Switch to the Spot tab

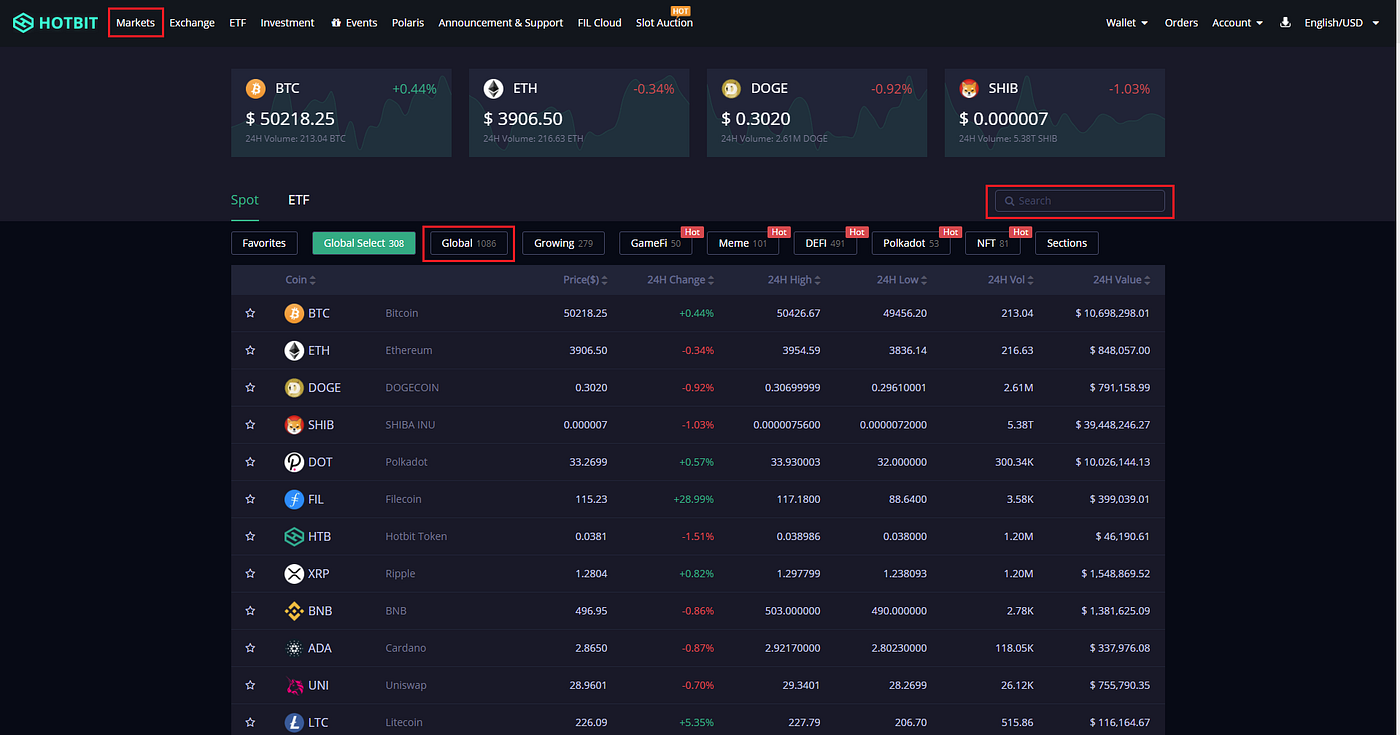(245, 200)
